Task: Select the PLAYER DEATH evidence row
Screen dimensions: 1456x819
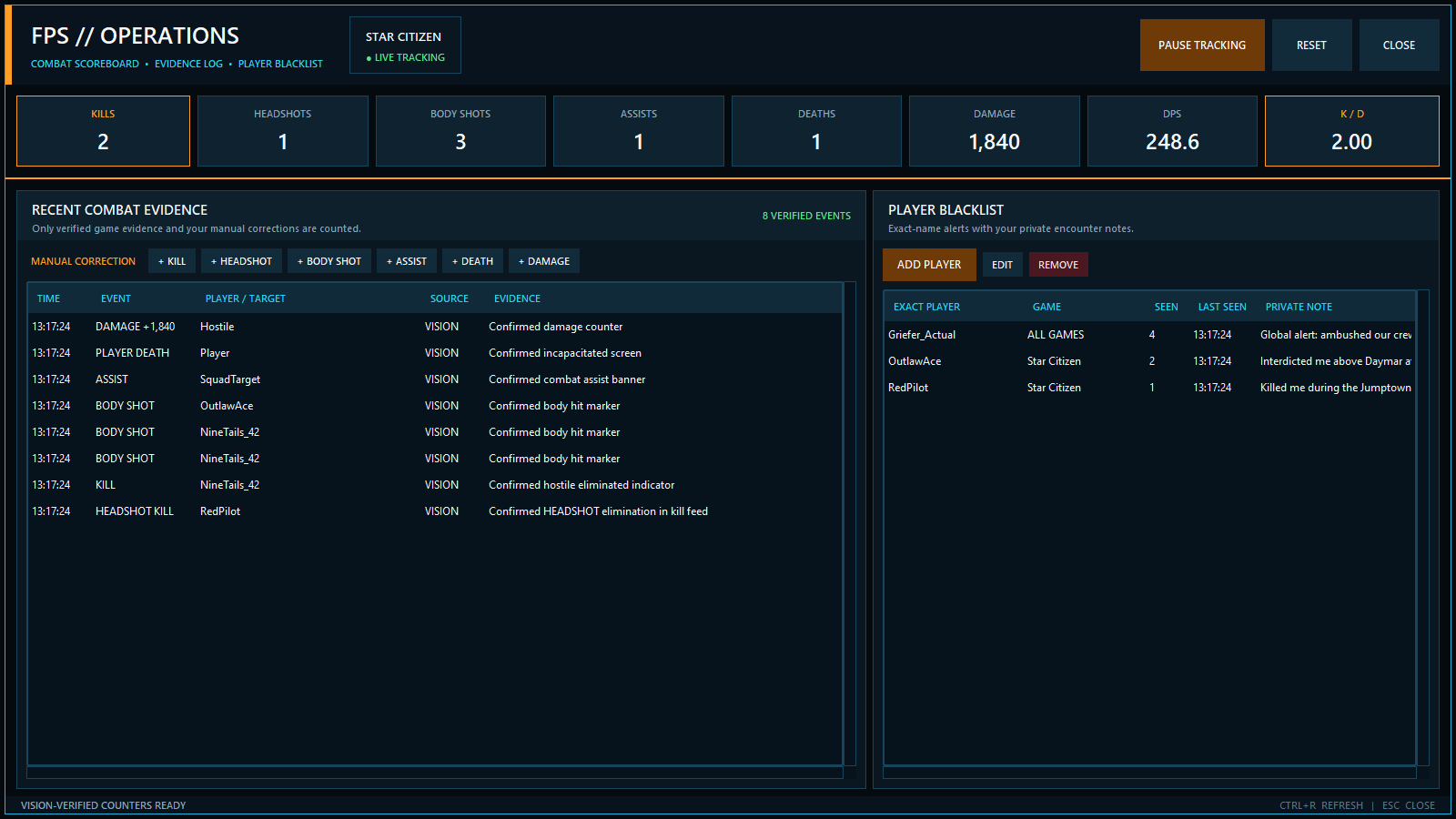Action: 434,353
